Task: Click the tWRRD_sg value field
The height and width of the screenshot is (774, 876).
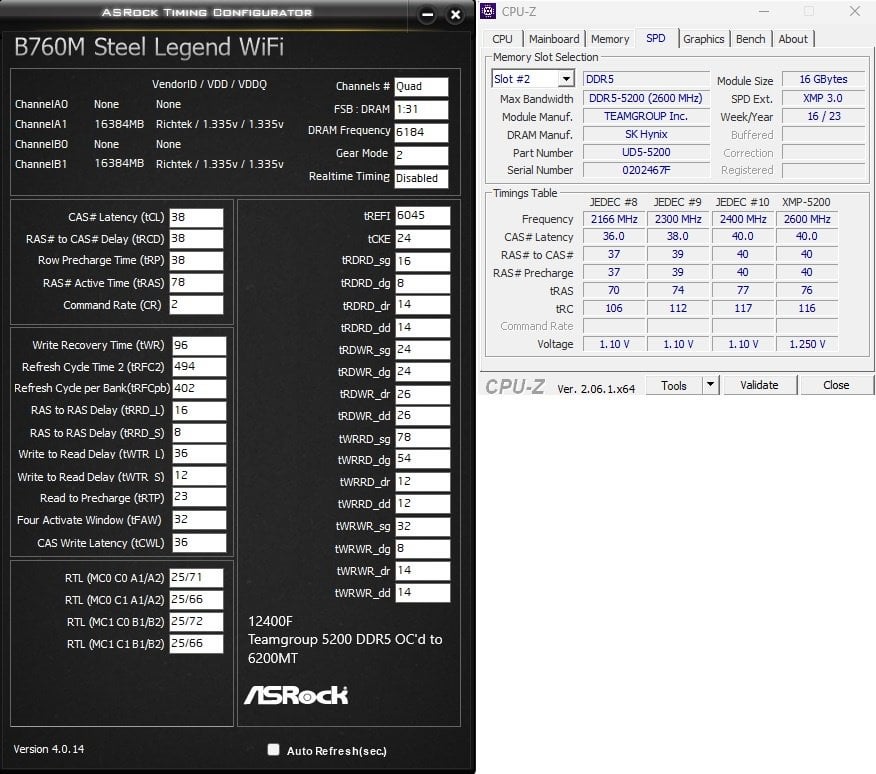Action: click(422, 438)
